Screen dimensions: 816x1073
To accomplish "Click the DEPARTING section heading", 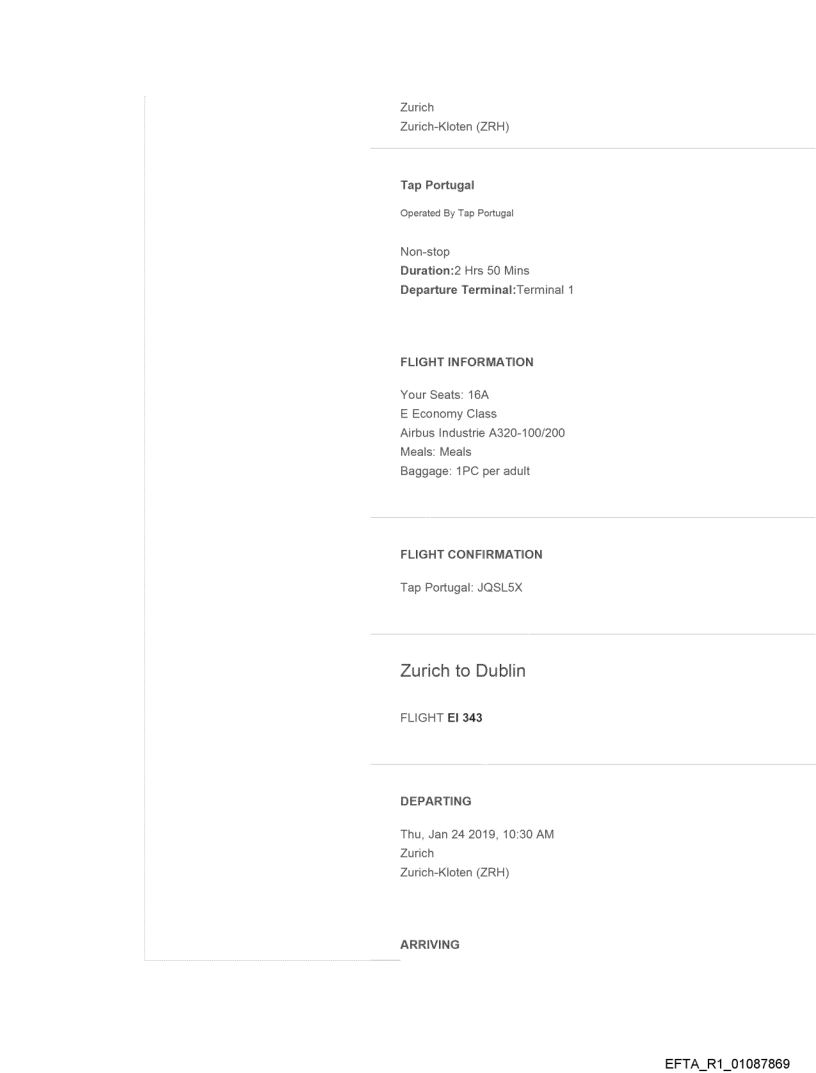I will 435,801.
